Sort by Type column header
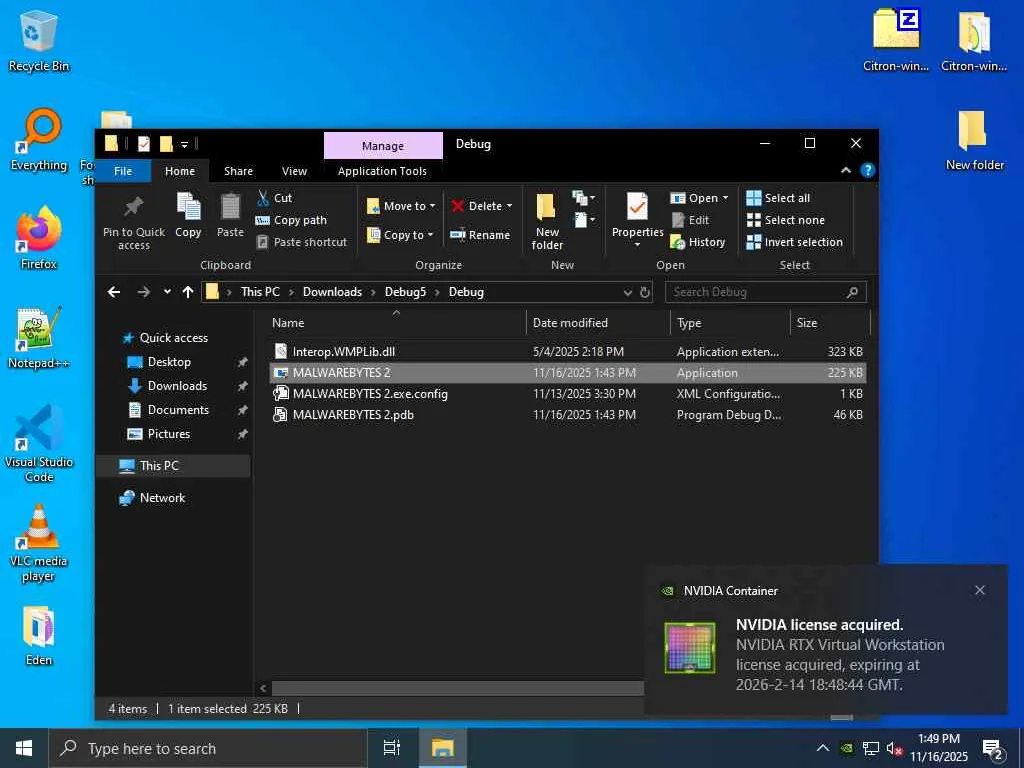This screenshot has width=1024, height=768. point(730,323)
